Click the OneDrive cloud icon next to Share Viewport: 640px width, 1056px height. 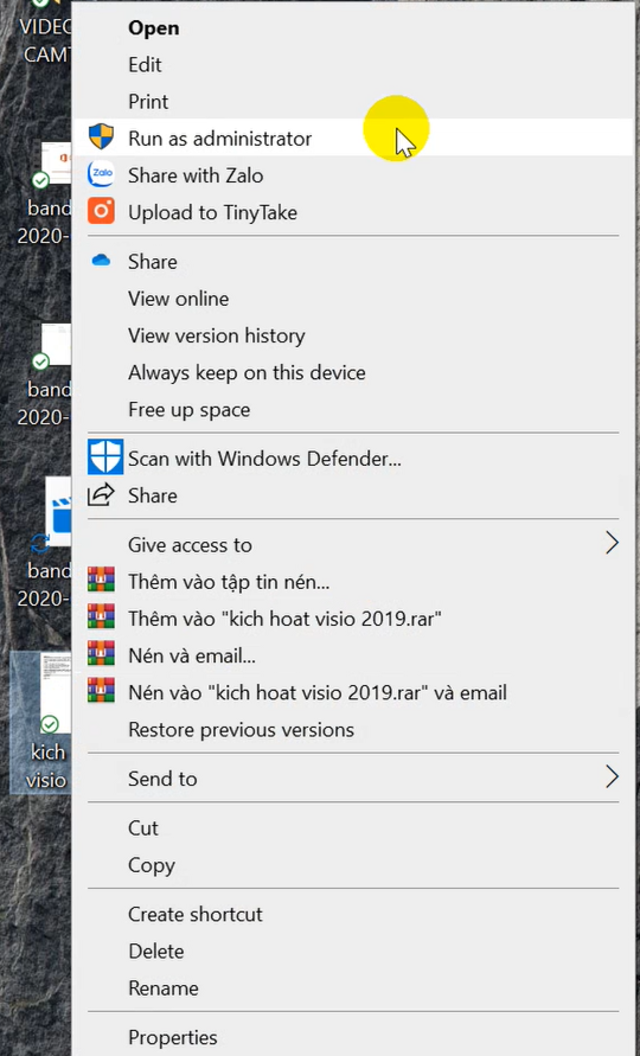tap(101, 260)
